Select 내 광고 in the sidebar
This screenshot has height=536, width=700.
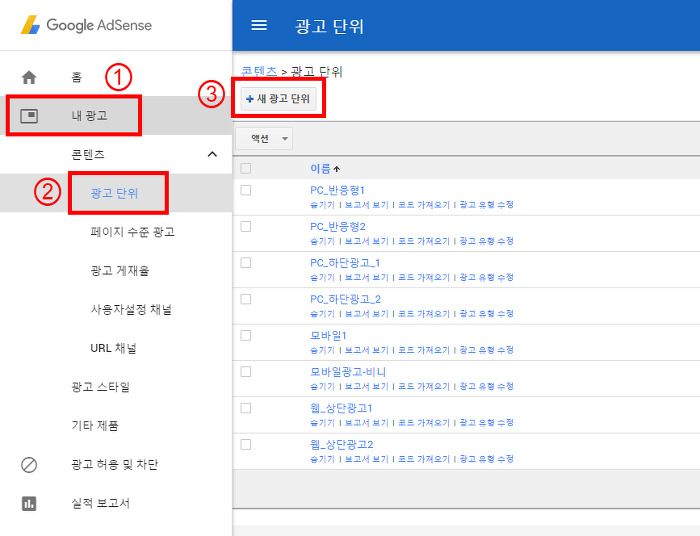click(89, 116)
